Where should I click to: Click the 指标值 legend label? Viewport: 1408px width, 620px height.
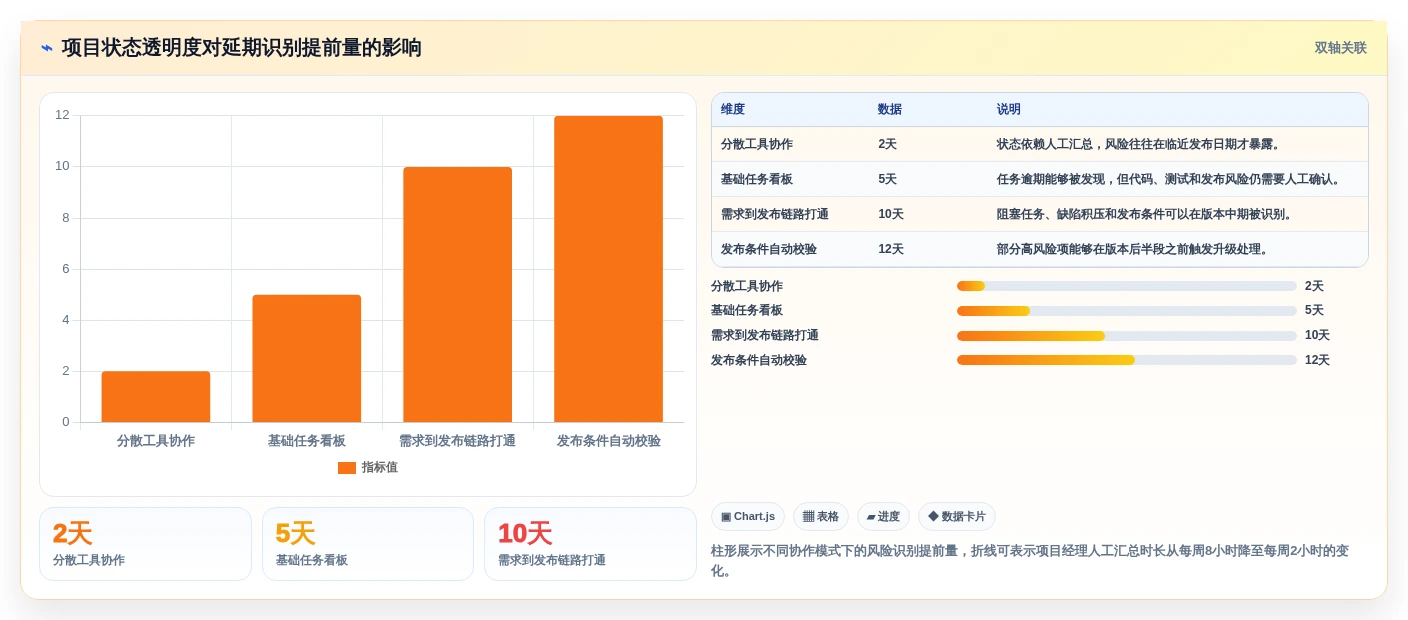(380, 468)
